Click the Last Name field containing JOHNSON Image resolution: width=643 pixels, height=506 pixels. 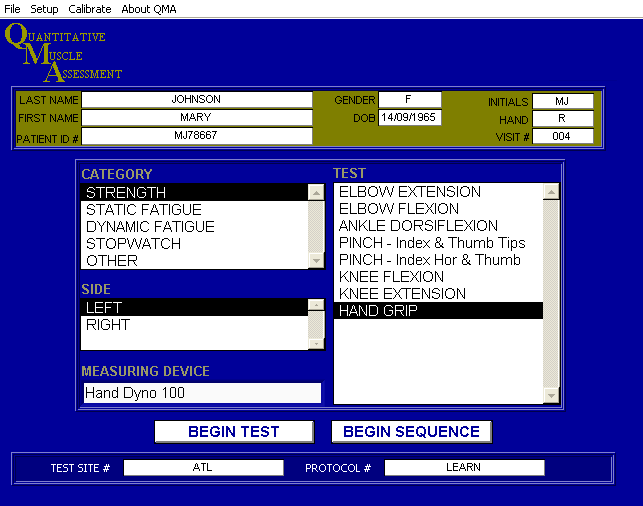(196, 100)
